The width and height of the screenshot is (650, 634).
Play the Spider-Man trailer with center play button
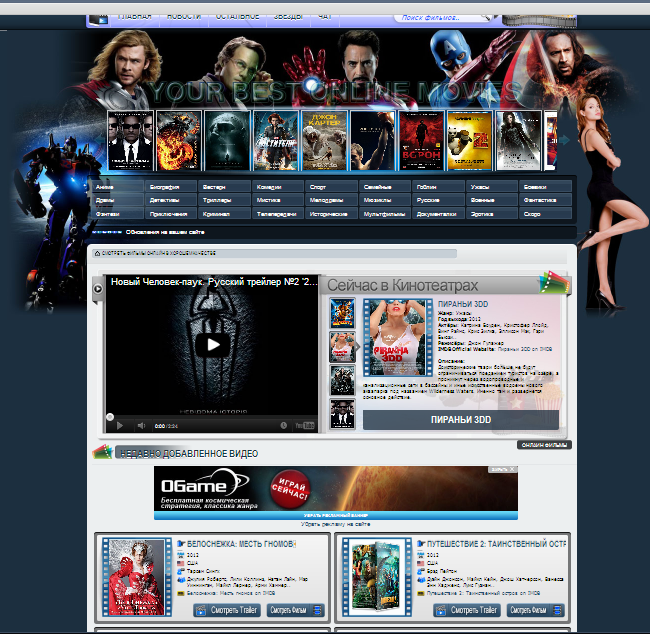click(x=213, y=345)
